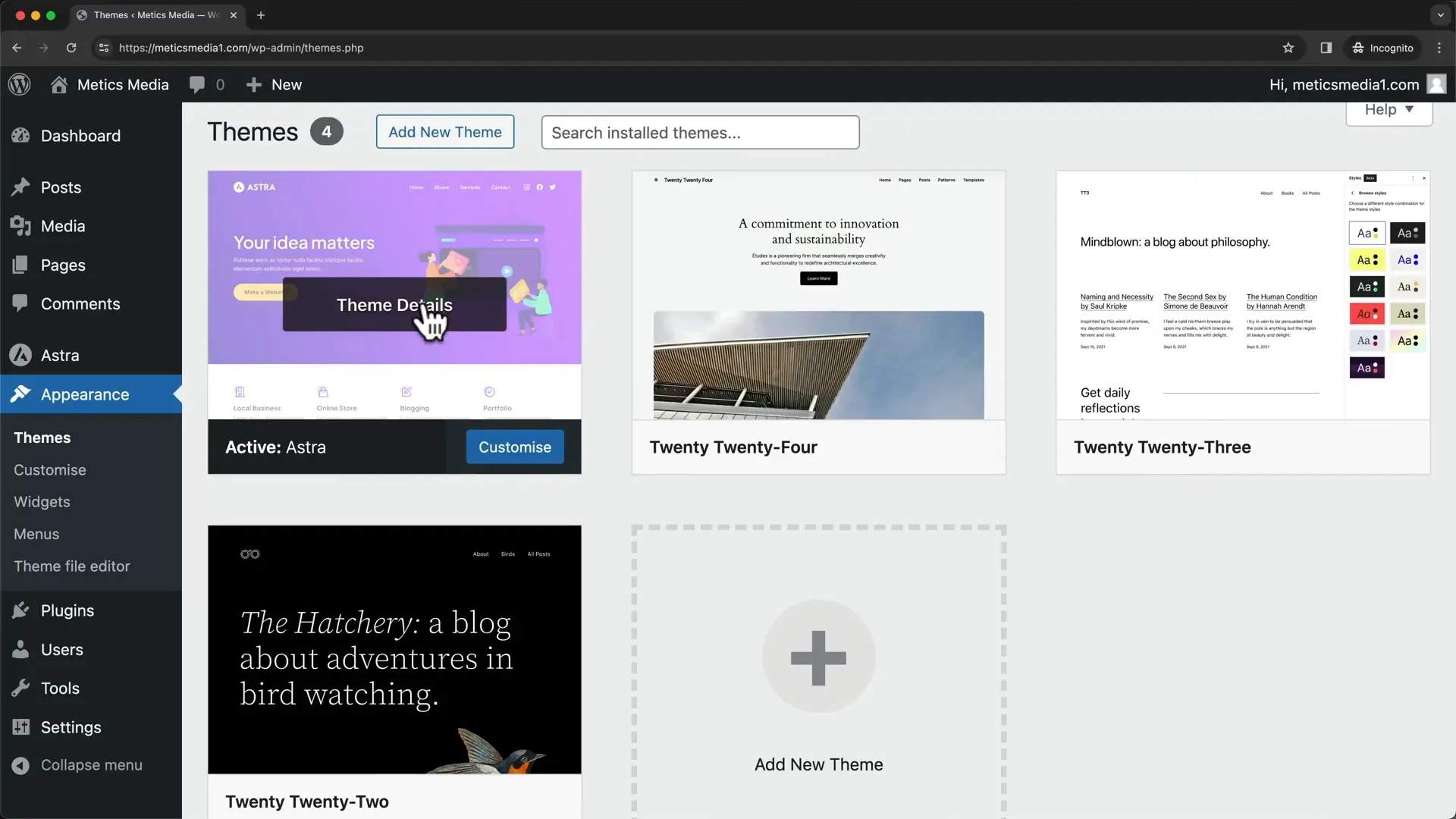Expand the Help dropdown
The image size is (1456, 819).
click(1389, 111)
